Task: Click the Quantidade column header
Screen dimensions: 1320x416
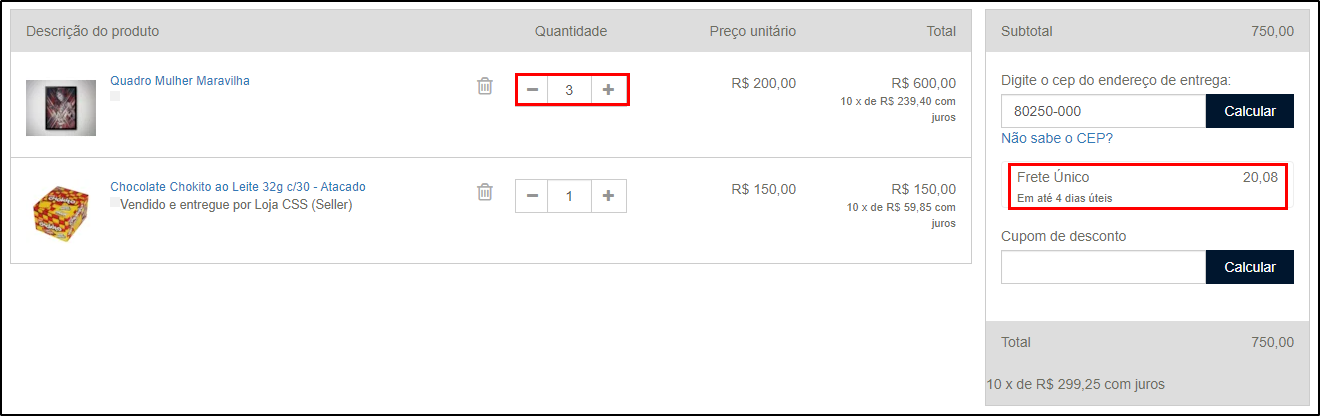Action: tap(571, 31)
